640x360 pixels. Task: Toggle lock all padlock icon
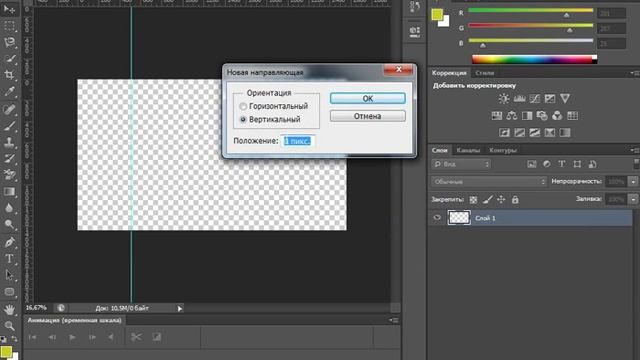point(515,200)
